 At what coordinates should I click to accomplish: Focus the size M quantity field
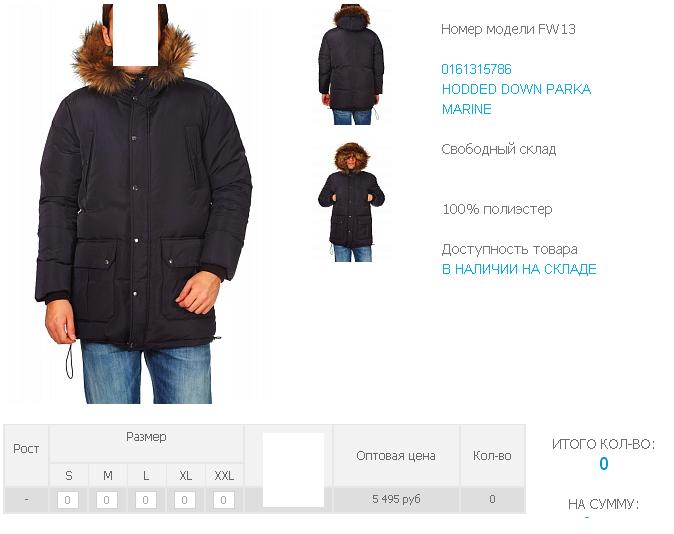(107, 500)
